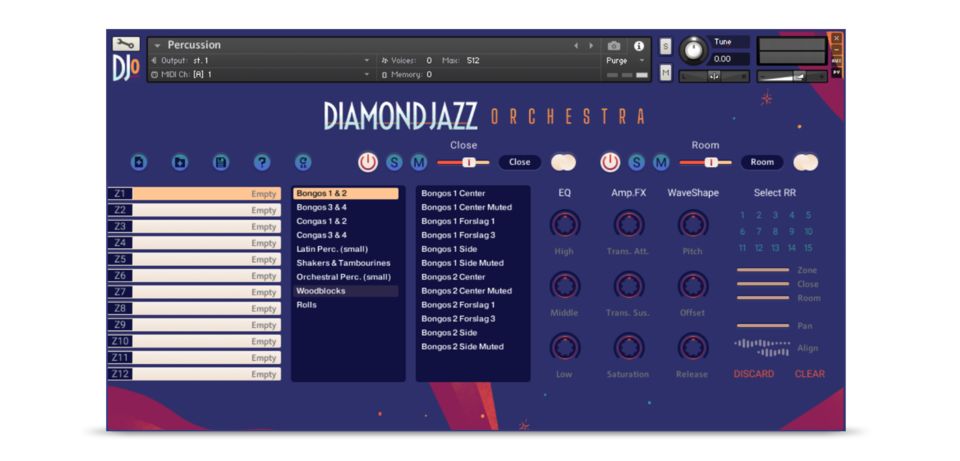Image resolution: width=960 pixels, height=461 pixels.
Task: Click the Close mic volume slider
Action: click(467, 162)
